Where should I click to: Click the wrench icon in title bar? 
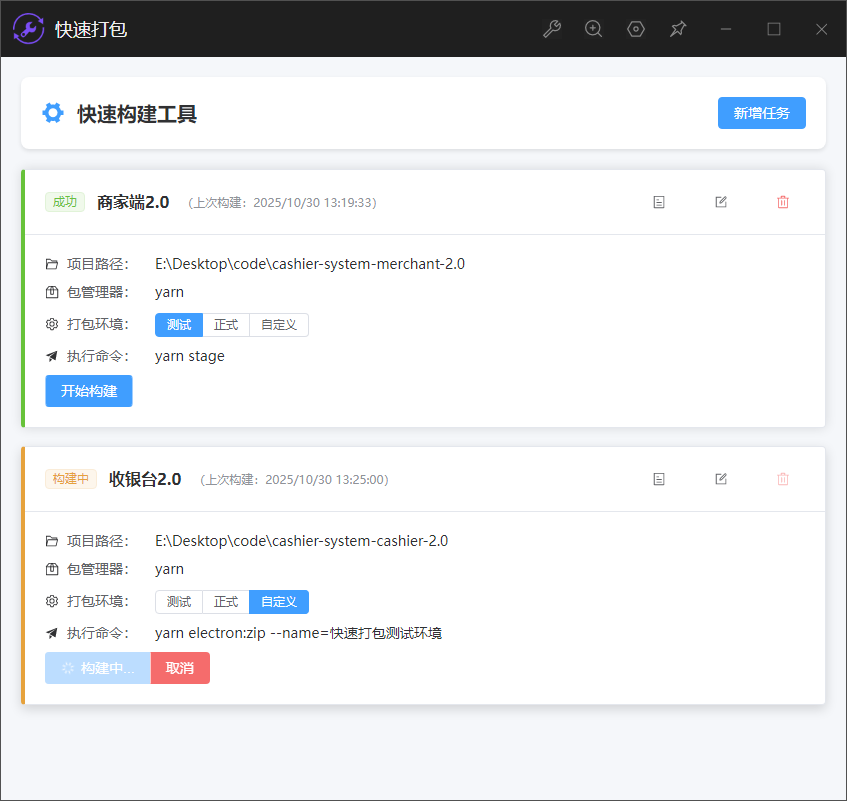click(x=552, y=29)
